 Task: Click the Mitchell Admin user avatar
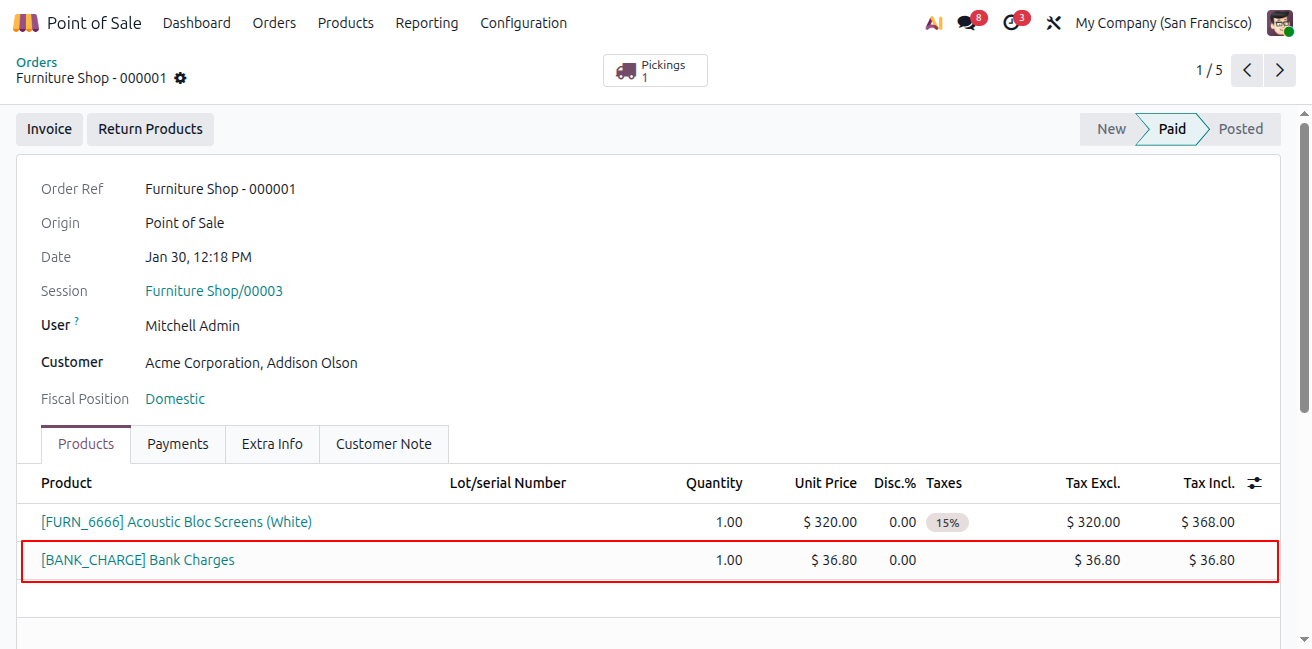[x=1280, y=23]
